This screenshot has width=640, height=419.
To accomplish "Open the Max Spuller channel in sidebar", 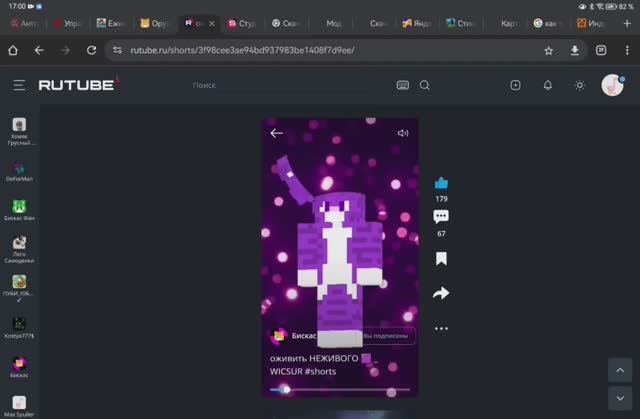I will (x=19, y=406).
